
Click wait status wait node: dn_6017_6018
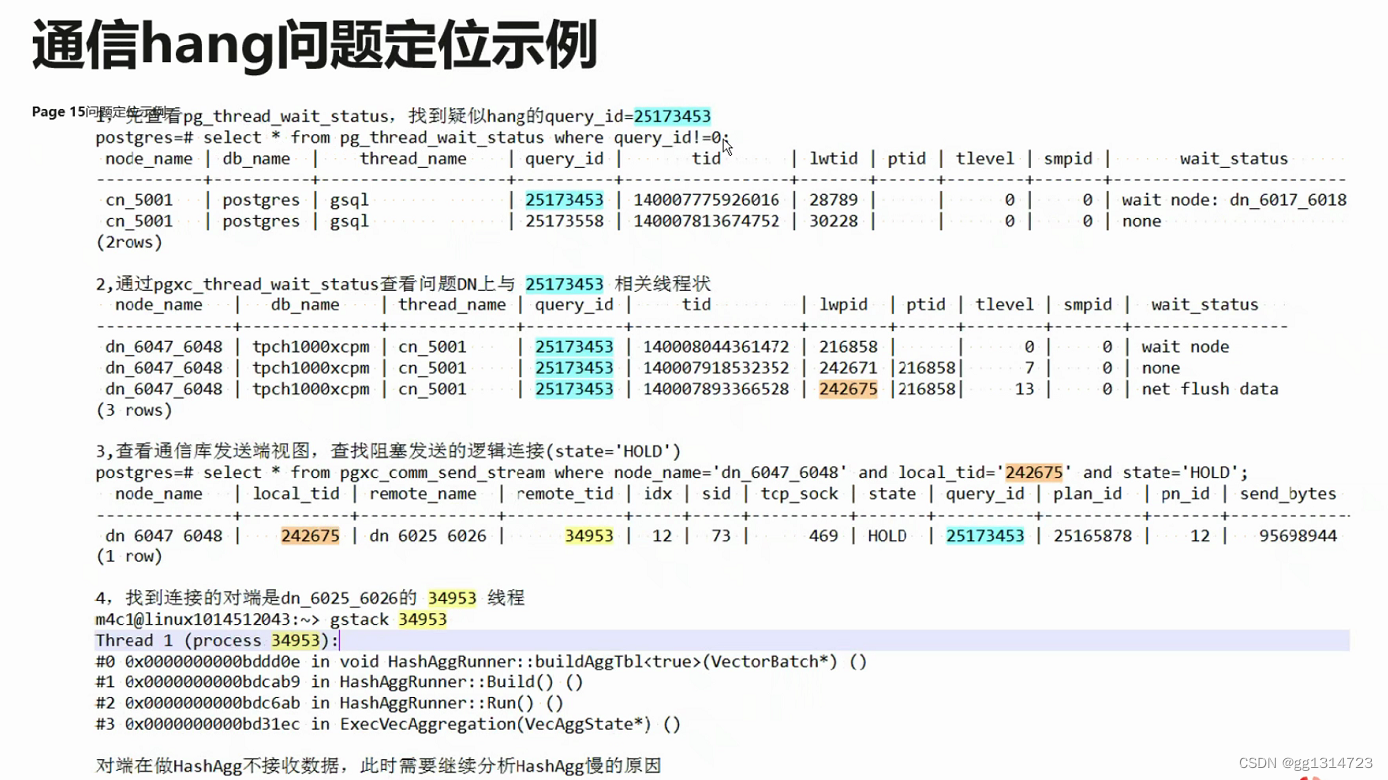pos(1234,200)
